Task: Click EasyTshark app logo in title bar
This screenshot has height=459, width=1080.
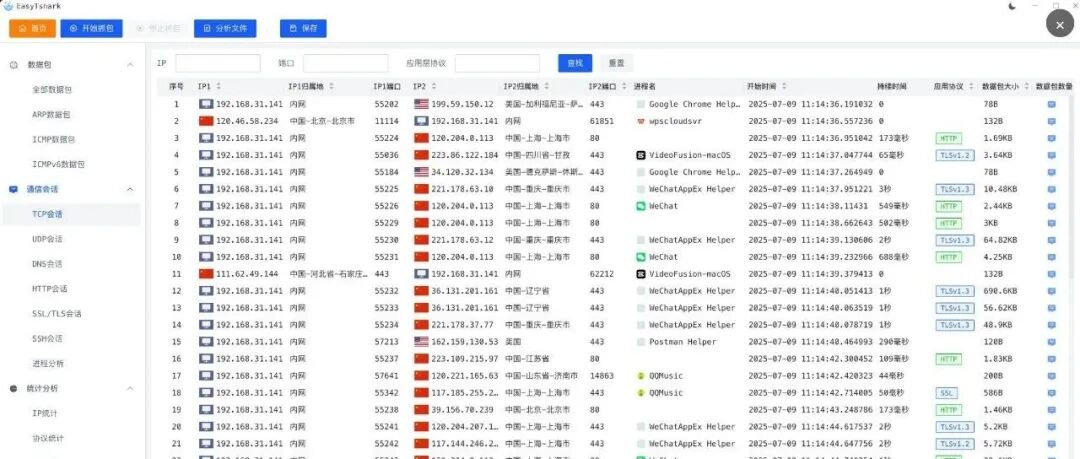Action: pyautogui.click(x=8, y=6)
